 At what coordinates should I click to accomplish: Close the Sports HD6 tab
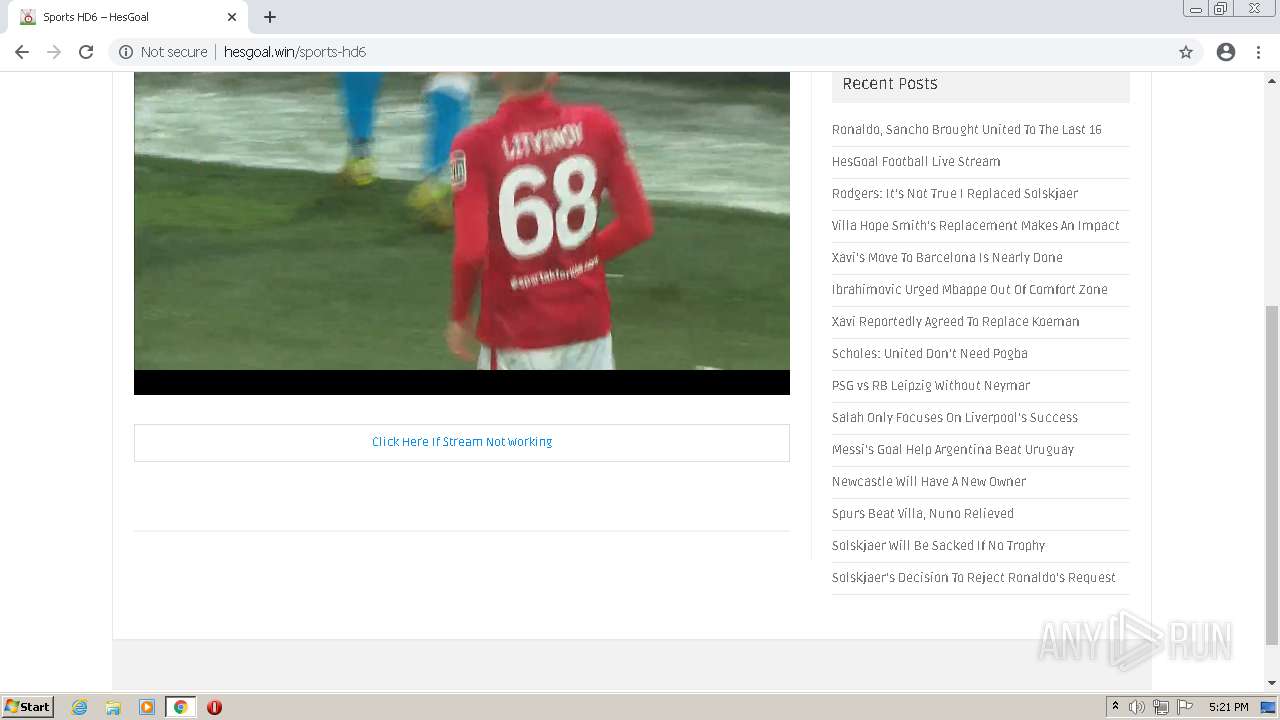pos(232,17)
